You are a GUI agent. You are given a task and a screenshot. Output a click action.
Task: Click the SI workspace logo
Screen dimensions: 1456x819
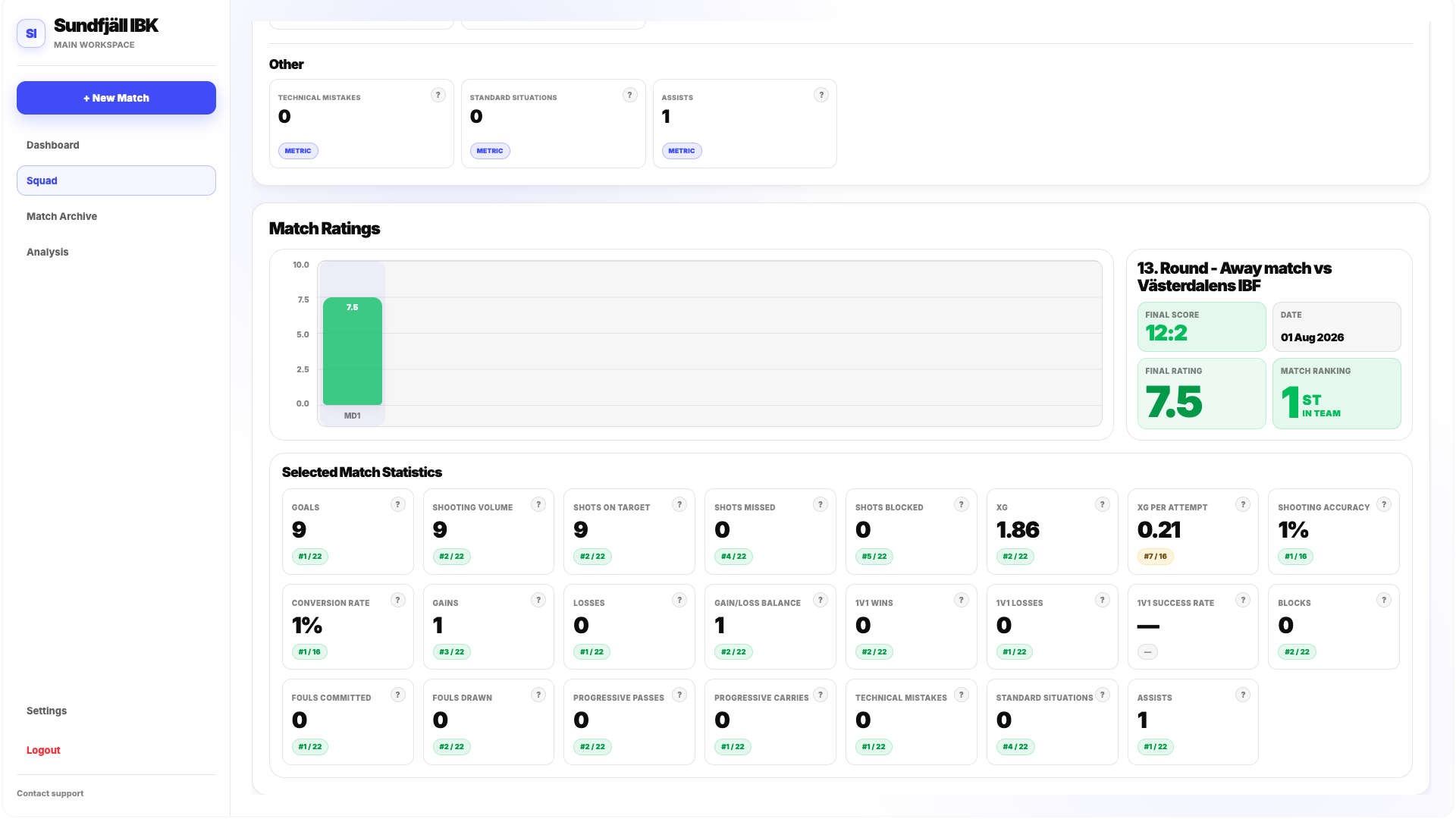click(31, 33)
